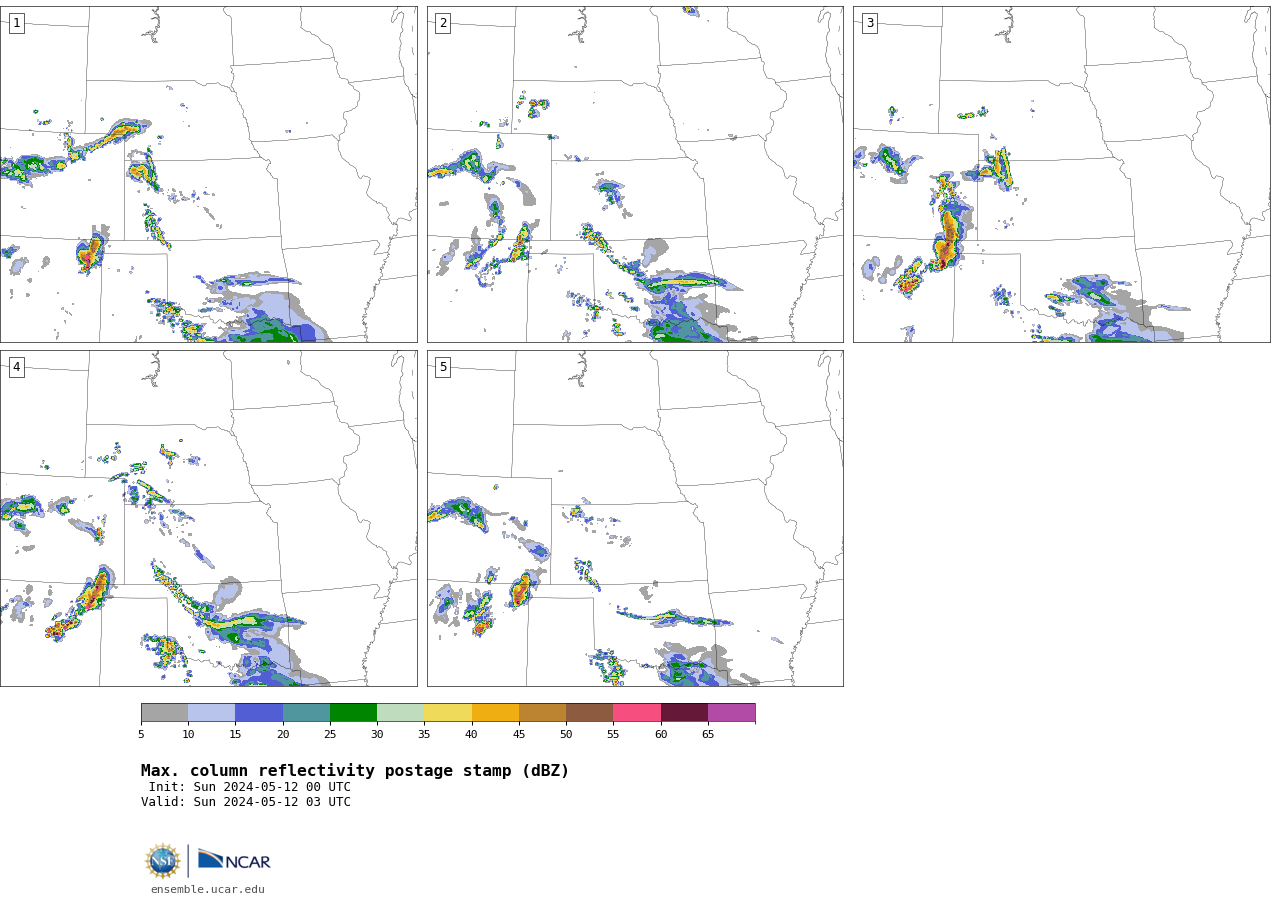
Task: Click the ensemble.ucar.edu text
Action: (x=208, y=889)
